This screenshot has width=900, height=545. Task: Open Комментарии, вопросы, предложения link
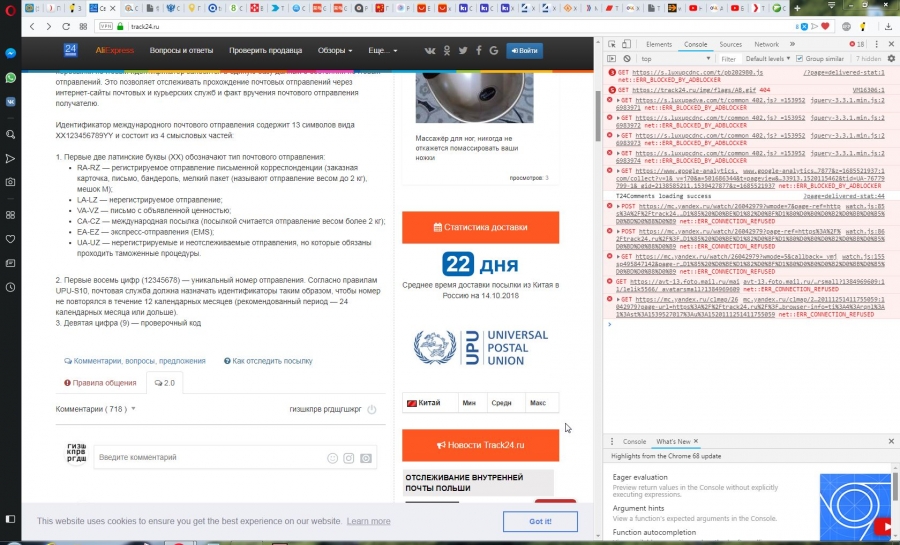(135, 361)
